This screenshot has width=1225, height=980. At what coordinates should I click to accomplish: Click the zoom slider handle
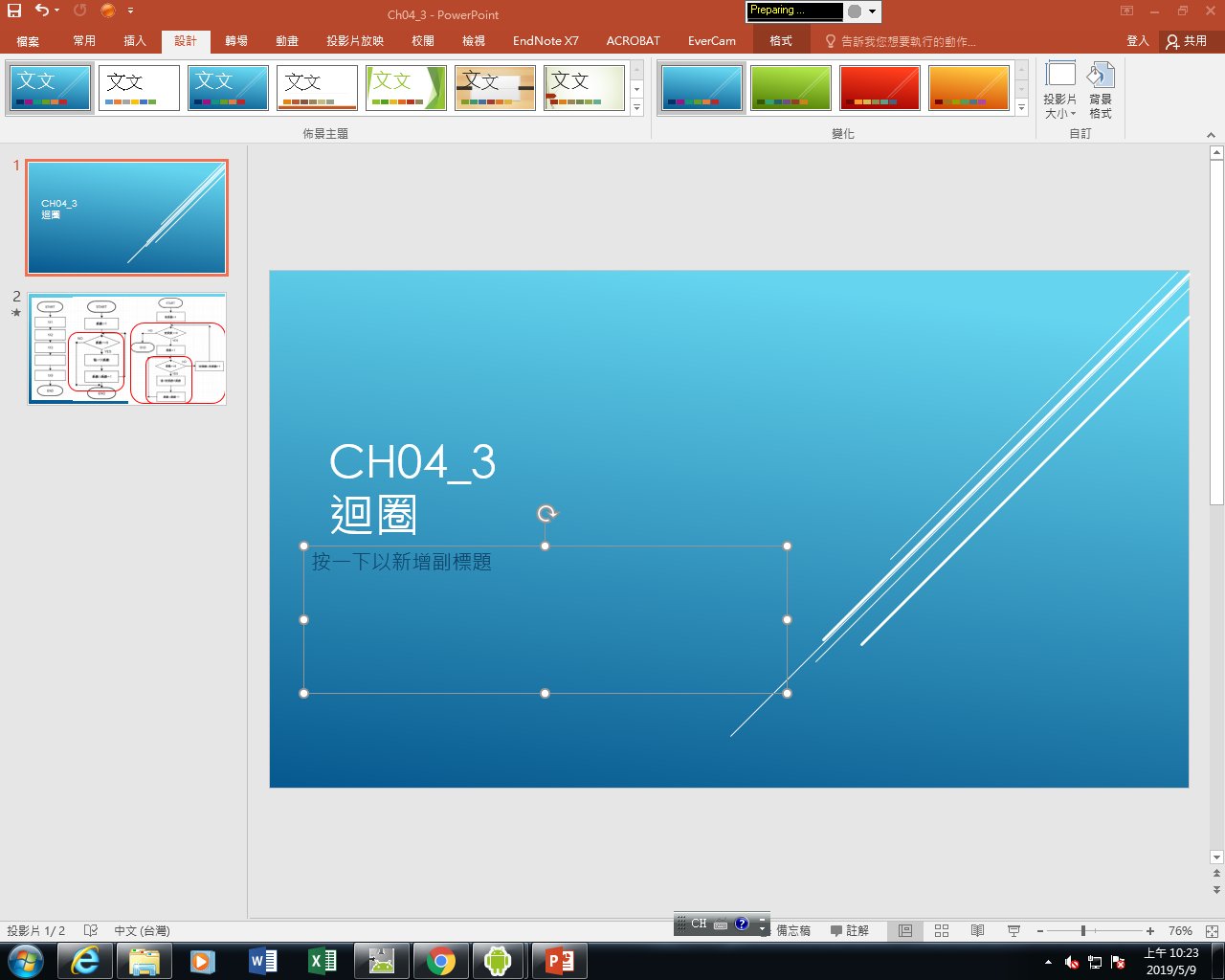point(1083,930)
